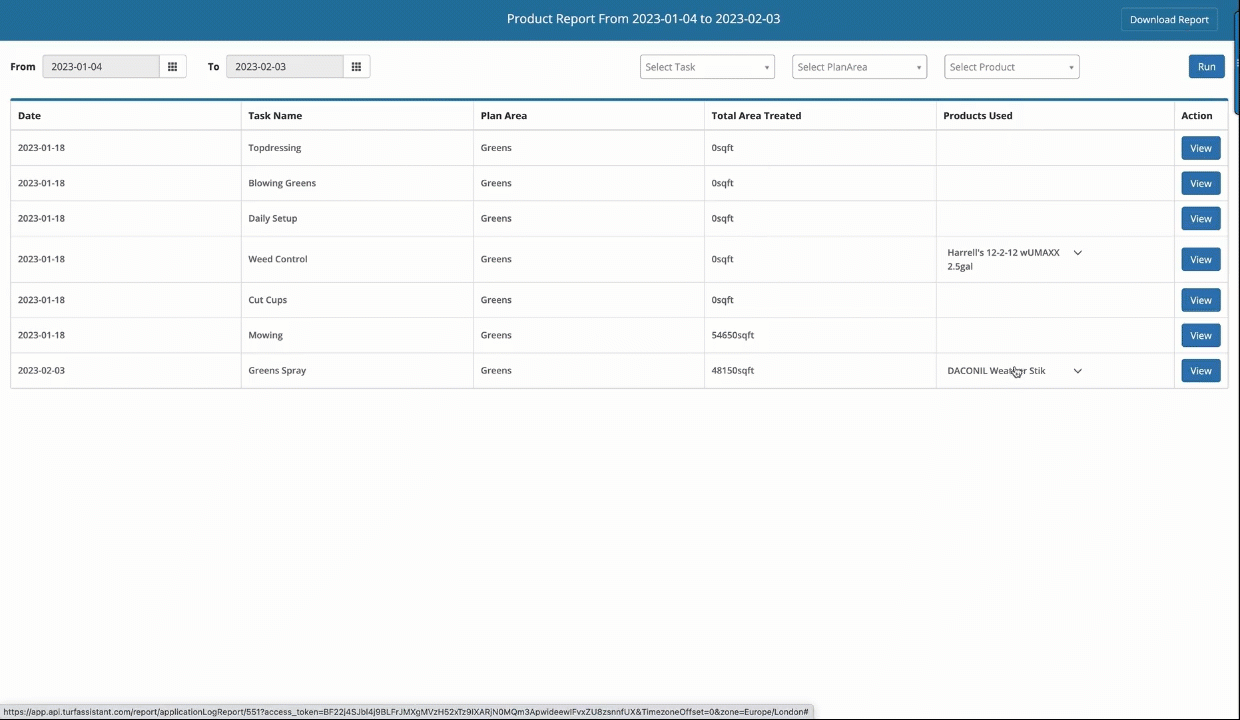Image resolution: width=1240 pixels, height=720 pixels.
Task: View the Cut Cups task details
Action: click(x=1200, y=300)
